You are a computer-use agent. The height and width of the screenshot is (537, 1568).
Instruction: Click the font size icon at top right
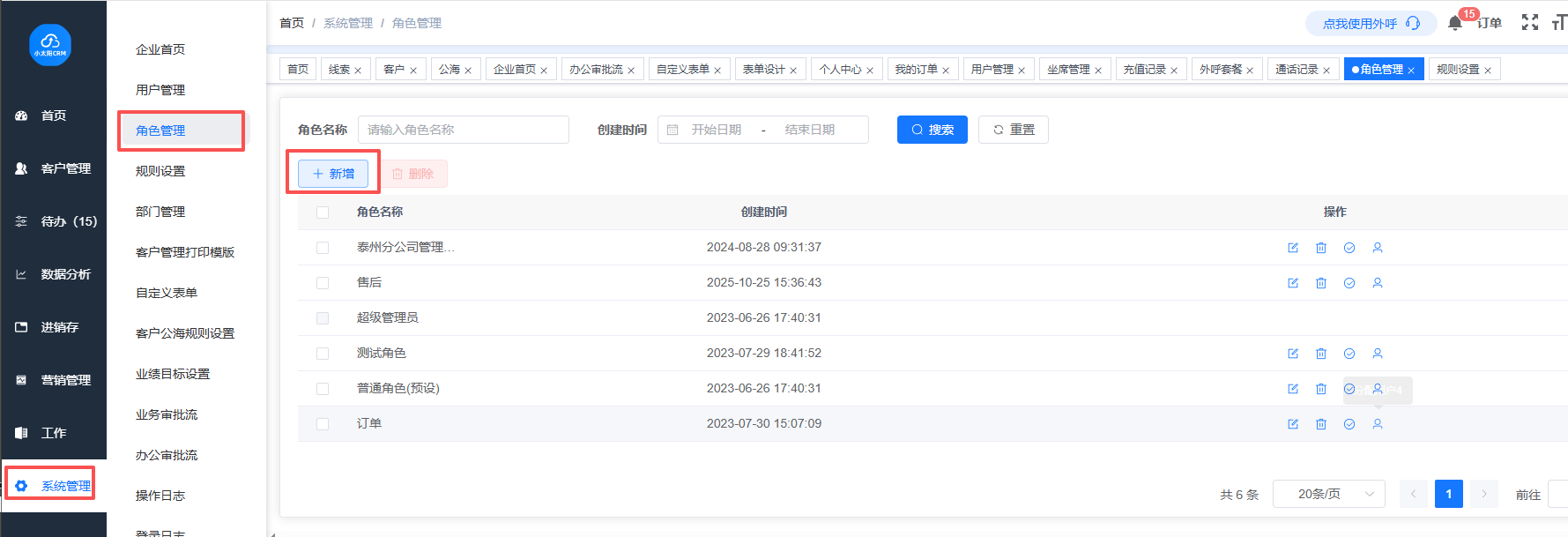(x=1559, y=23)
